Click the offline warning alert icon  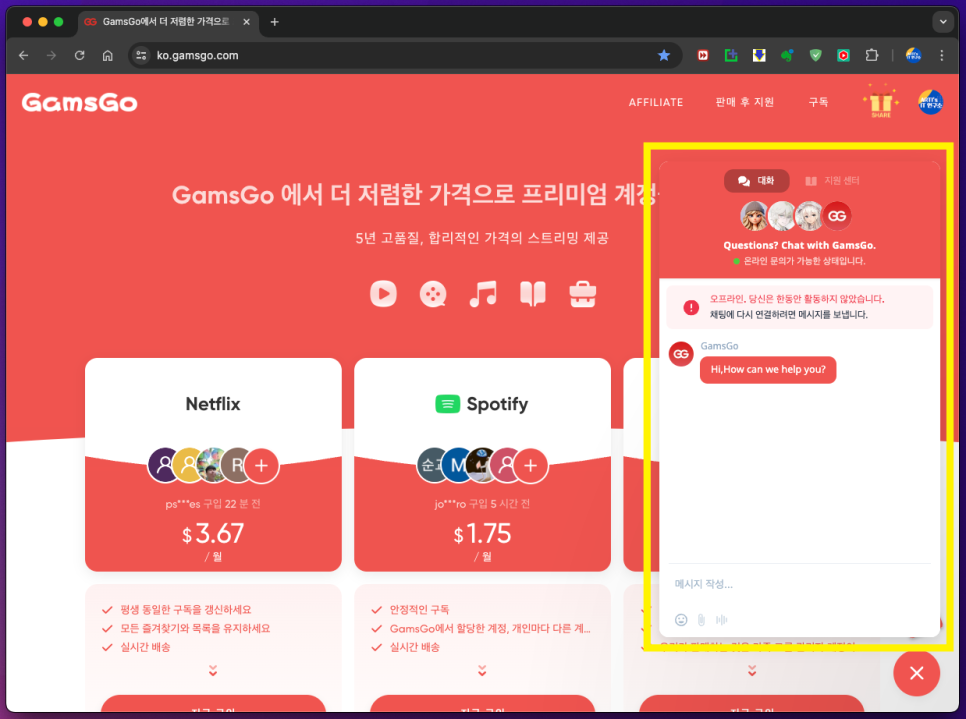(x=691, y=307)
